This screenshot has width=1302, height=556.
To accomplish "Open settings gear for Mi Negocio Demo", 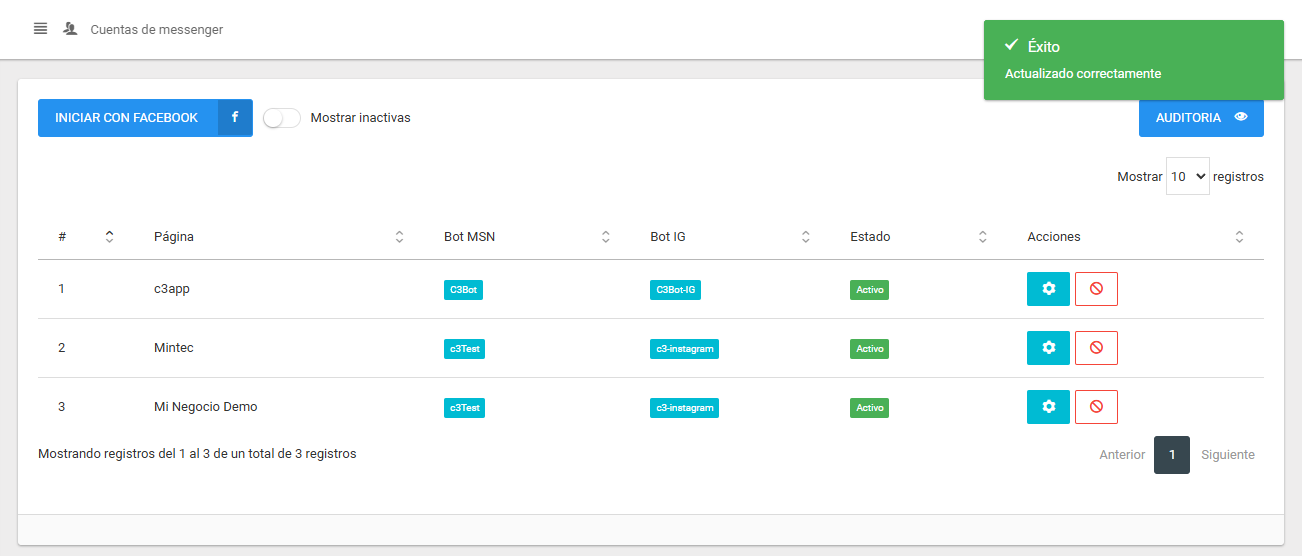I will click(x=1048, y=407).
